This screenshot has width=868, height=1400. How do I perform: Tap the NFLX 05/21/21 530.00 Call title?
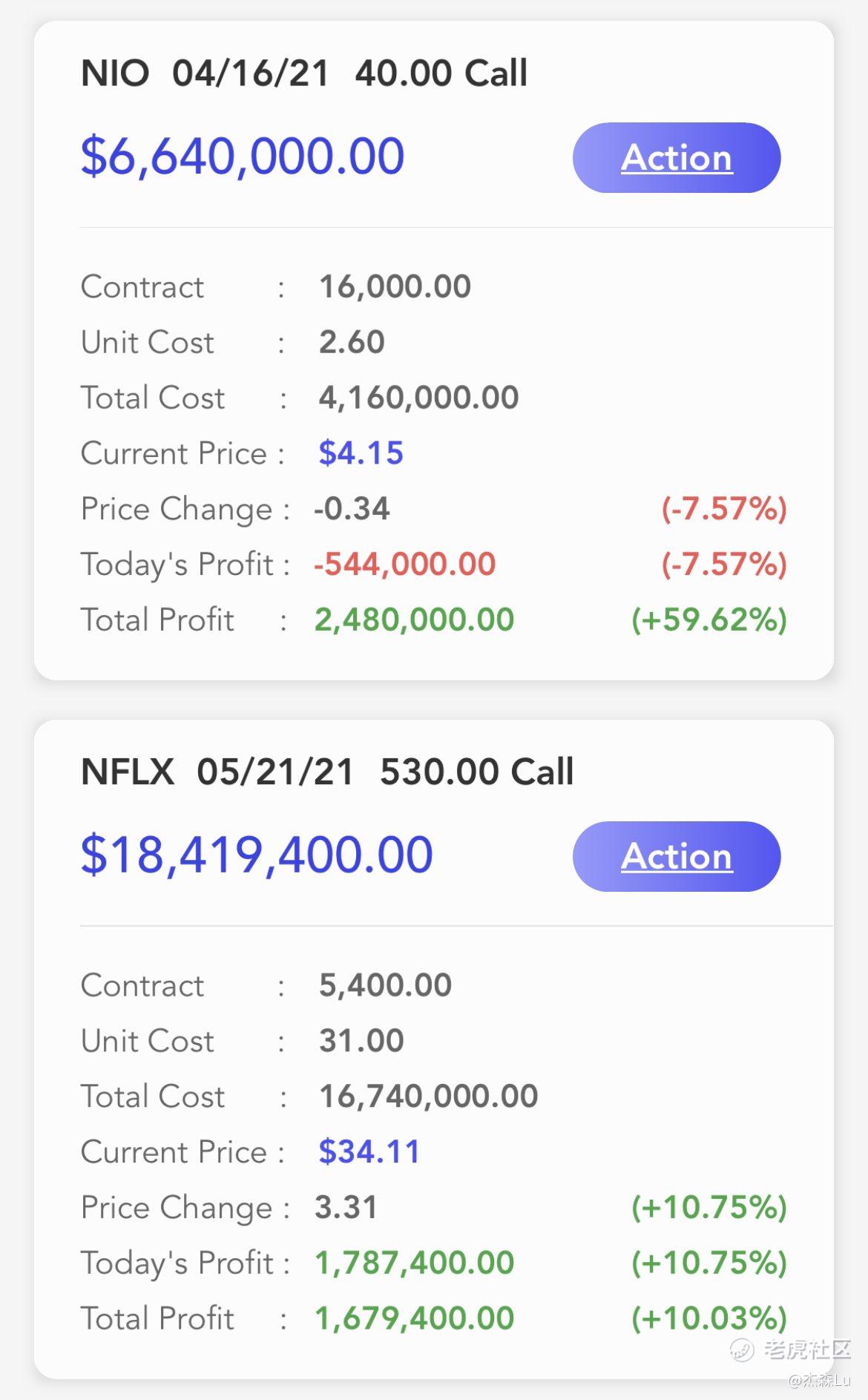tap(327, 772)
